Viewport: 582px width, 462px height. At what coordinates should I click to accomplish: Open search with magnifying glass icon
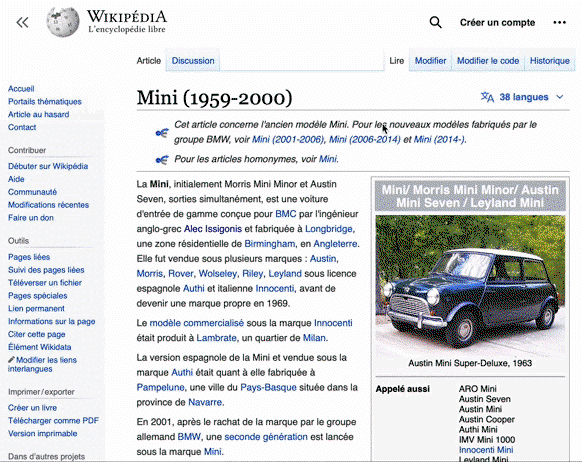pyautogui.click(x=435, y=23)
